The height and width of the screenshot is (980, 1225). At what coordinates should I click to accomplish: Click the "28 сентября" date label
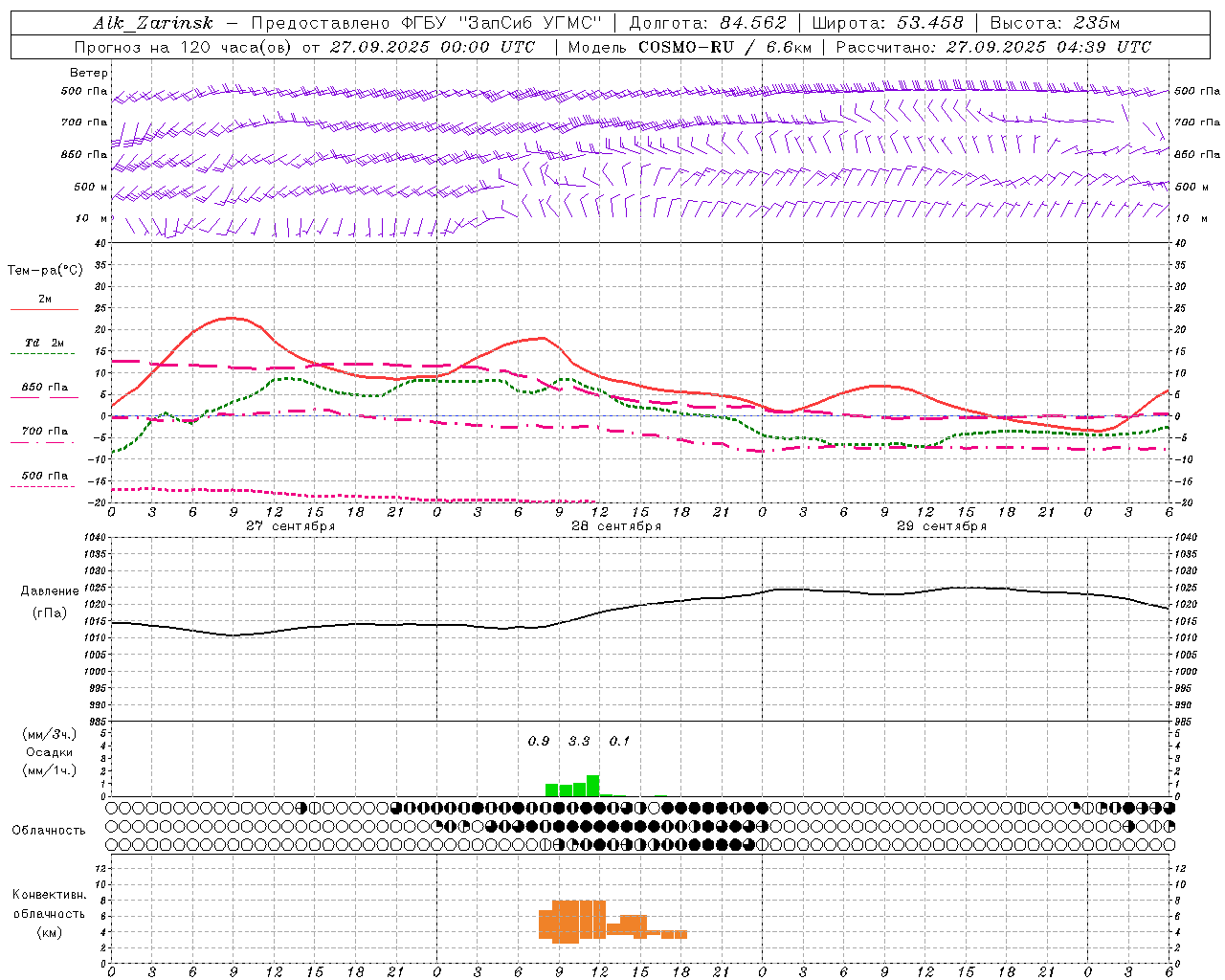(x=615, y=525)
